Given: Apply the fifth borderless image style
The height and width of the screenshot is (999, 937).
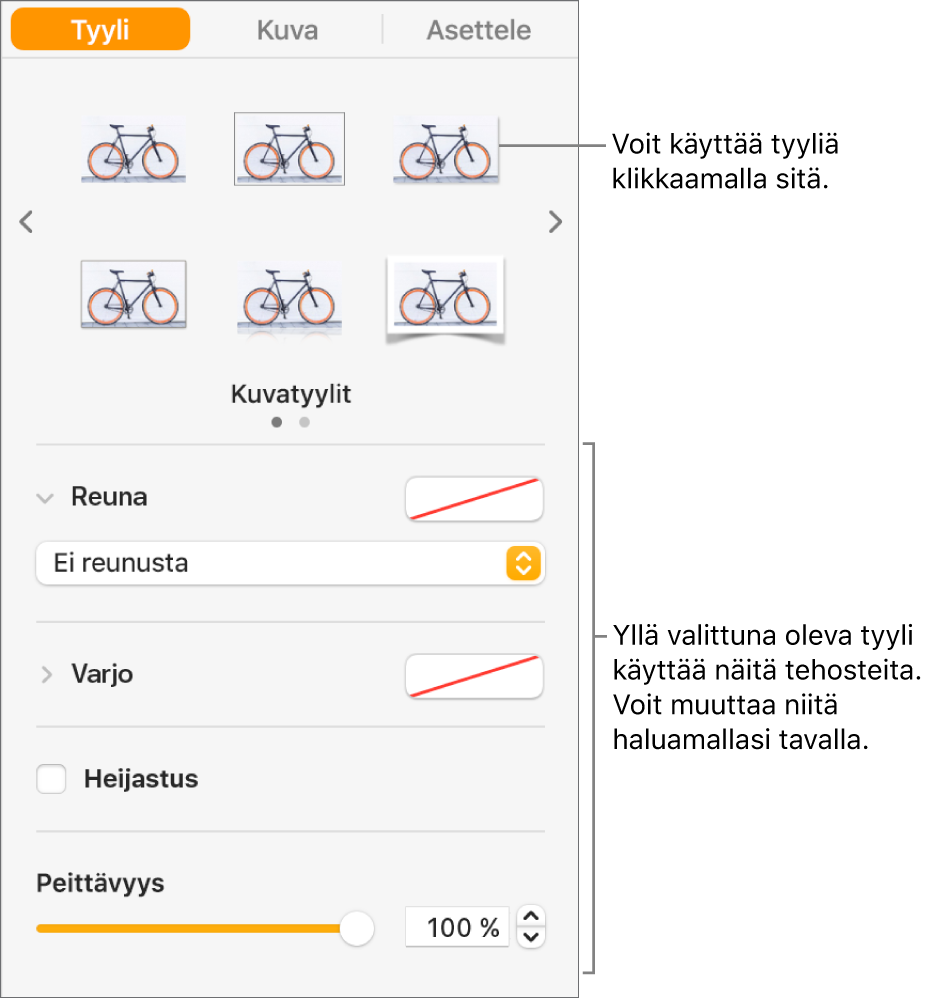Looking at the screenshot, I should [289, 297].
